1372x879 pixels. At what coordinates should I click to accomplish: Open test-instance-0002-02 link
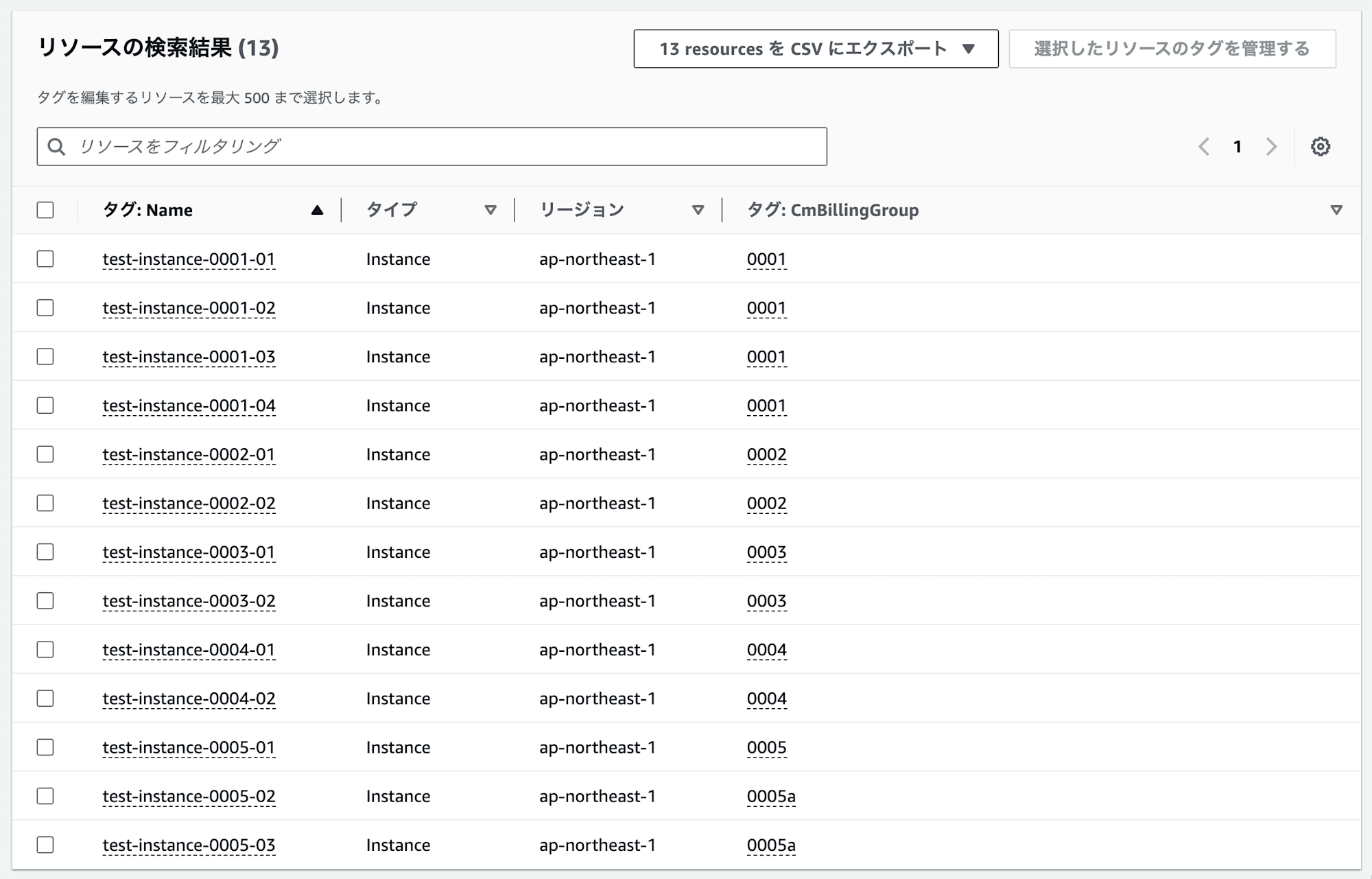pyautogui.click(x=189, y=503)
